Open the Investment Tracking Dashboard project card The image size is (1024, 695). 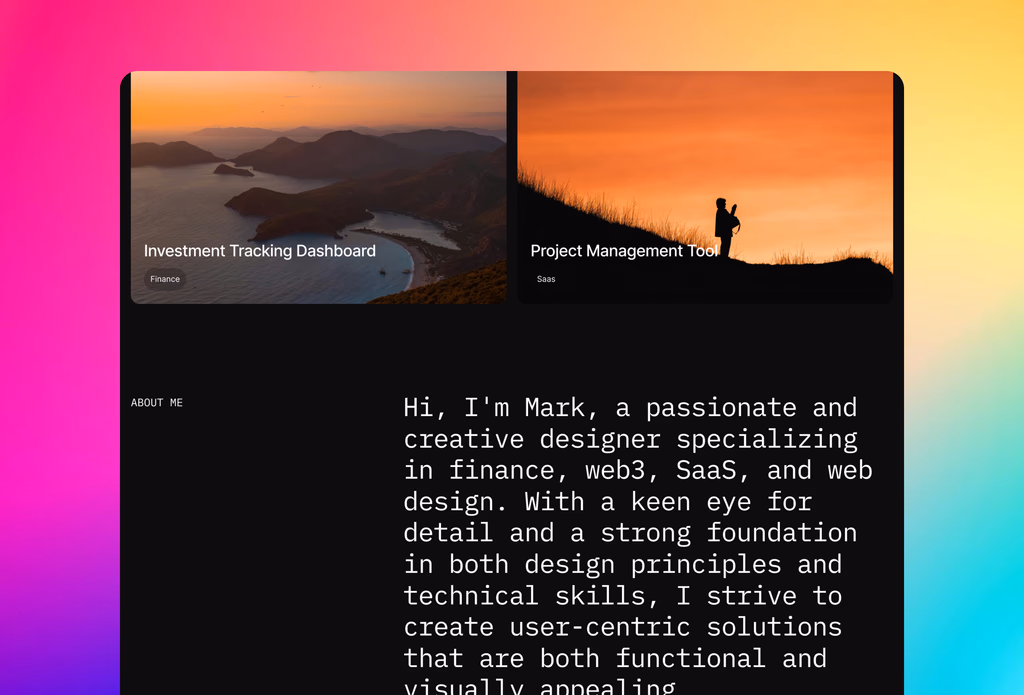pyautogui.click(x=319, y=187)
